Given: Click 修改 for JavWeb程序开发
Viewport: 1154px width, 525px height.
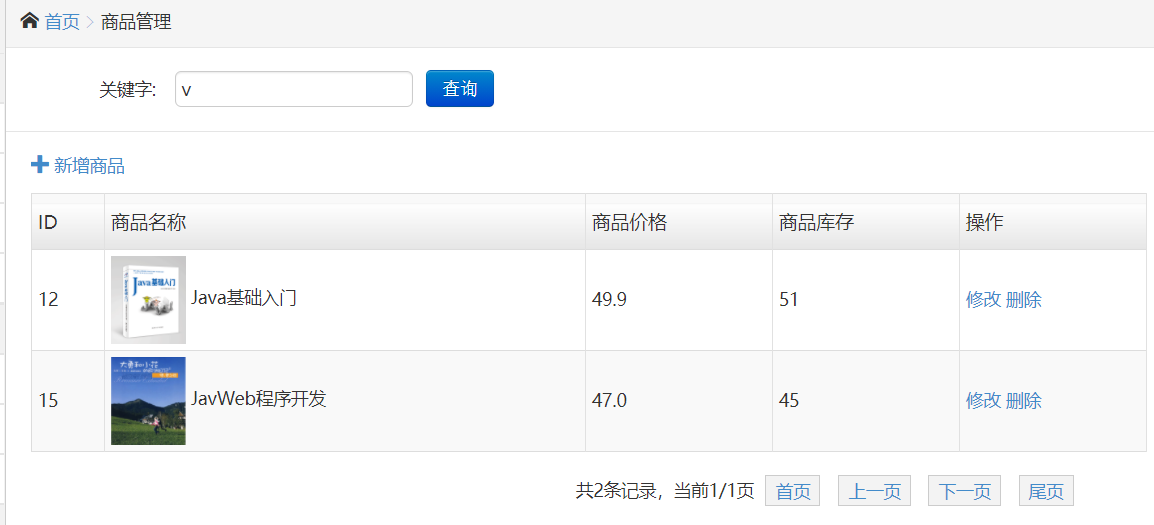Looking at the screenshot, I should click(x=983, y=401).
